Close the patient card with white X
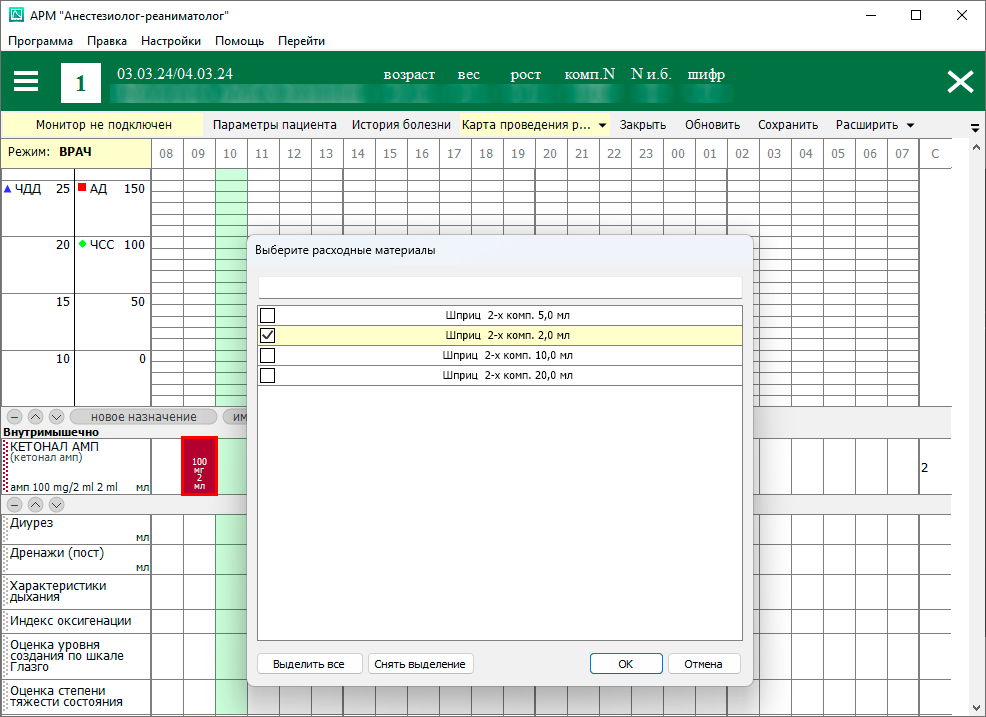This screenshot has height=717, width=986. tap(960, 82)
